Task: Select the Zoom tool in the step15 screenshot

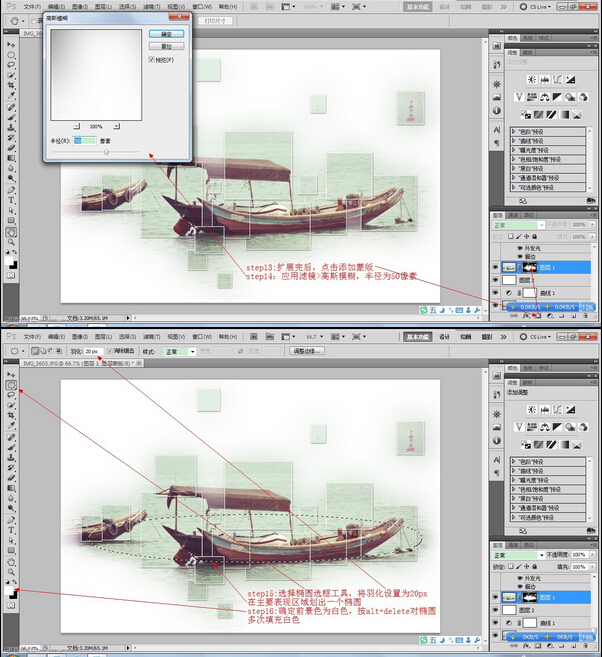Action: click(11, 572)
